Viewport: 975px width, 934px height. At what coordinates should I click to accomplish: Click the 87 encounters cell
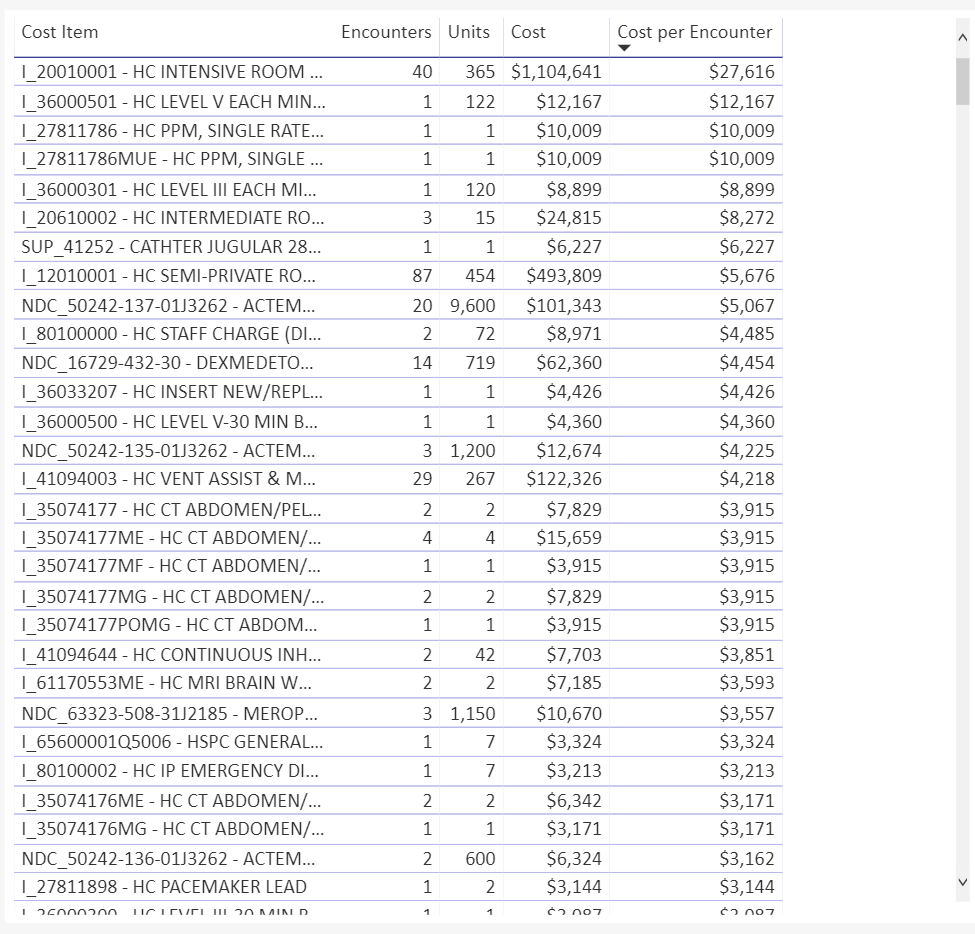[x=422, y=275]
